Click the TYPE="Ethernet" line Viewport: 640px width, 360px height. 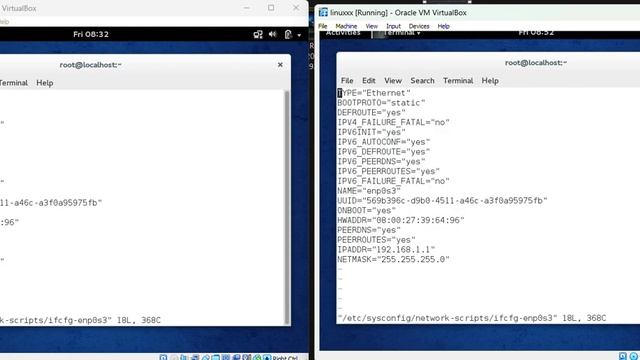tap(374, 93)
